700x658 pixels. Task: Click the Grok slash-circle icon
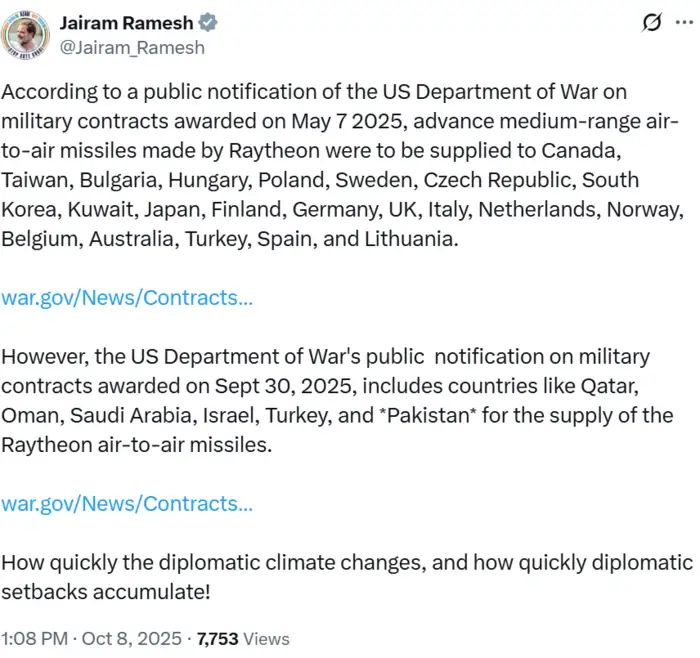(651, 24)
